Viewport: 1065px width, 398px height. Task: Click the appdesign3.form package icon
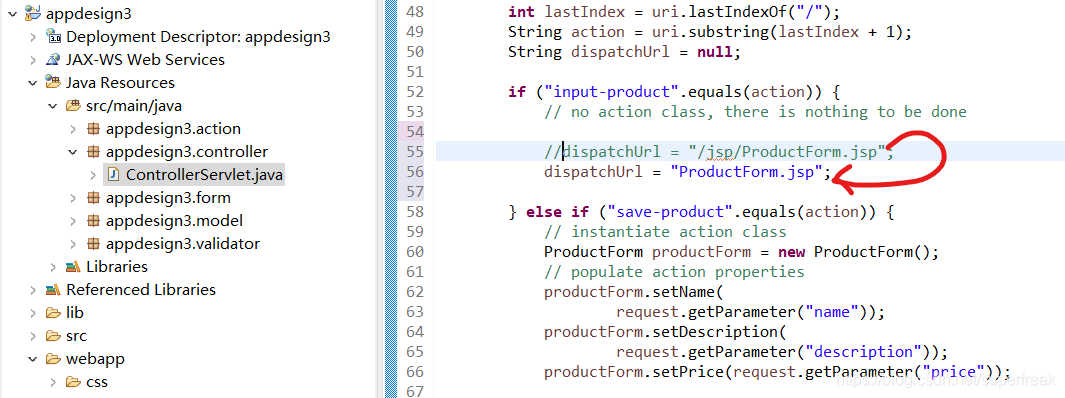[x=94, y=198]
